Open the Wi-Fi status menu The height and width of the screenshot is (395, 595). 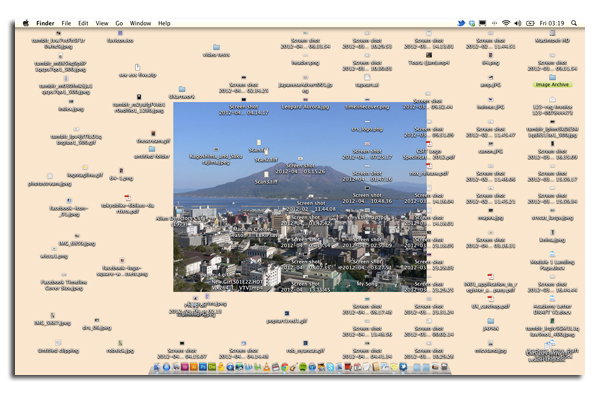click(x=506, y=23)
